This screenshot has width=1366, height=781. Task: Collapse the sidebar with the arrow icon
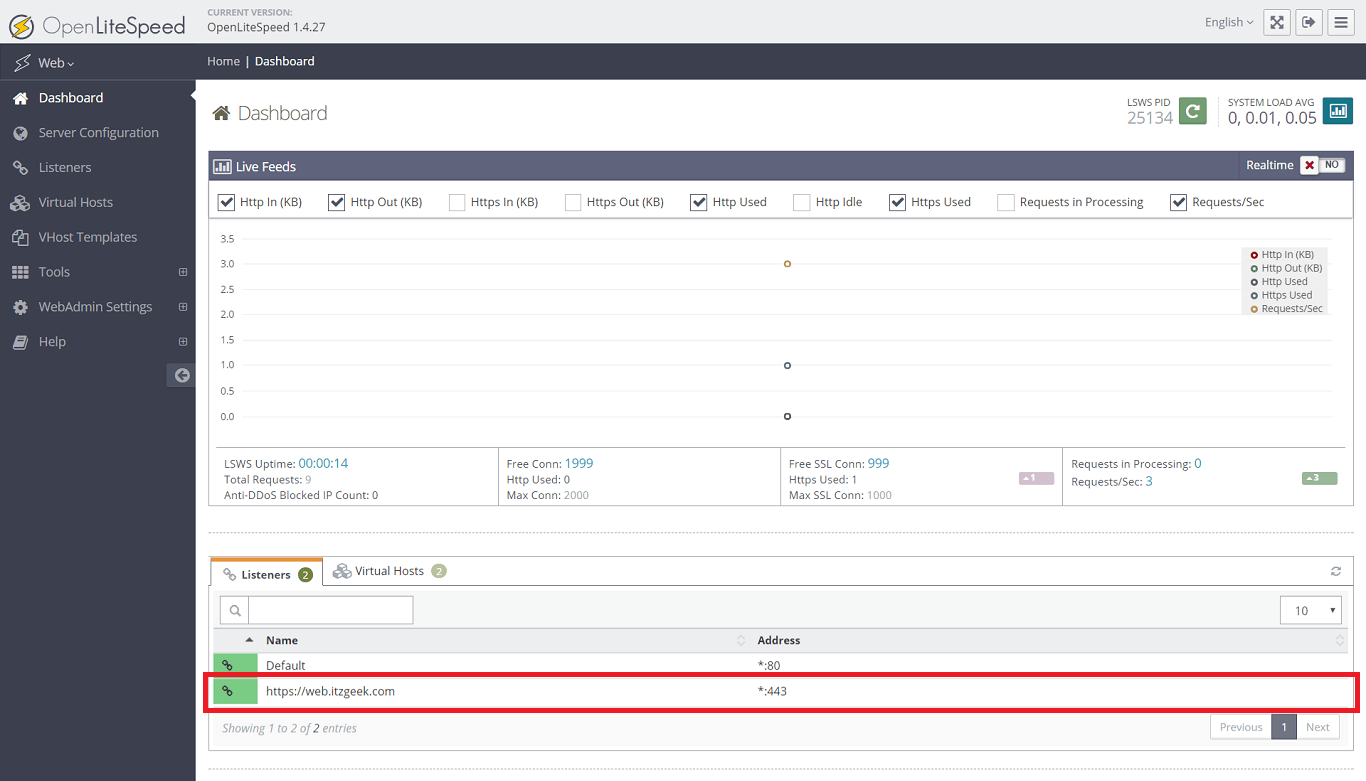click(181, 375)
